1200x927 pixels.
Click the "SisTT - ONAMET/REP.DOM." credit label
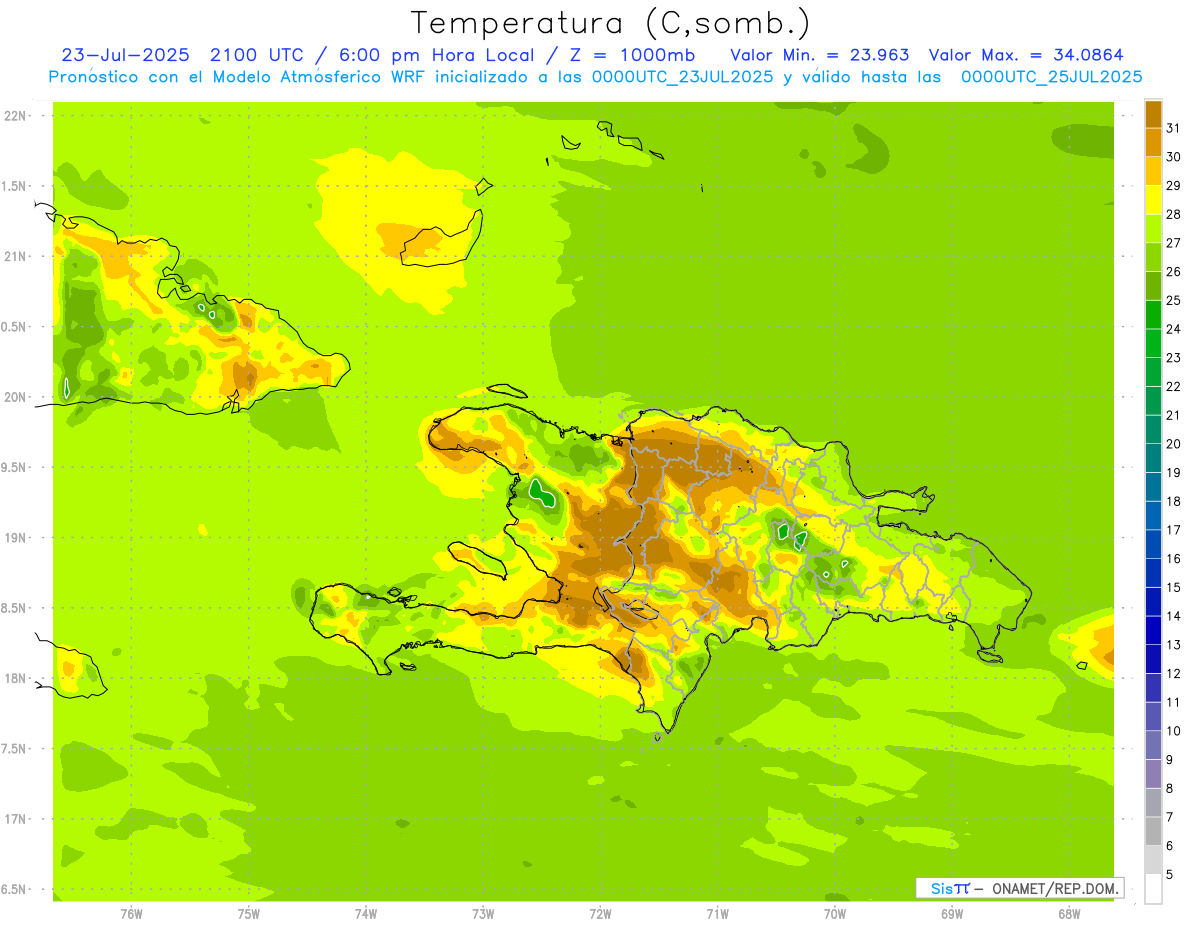click(1019, 888)
